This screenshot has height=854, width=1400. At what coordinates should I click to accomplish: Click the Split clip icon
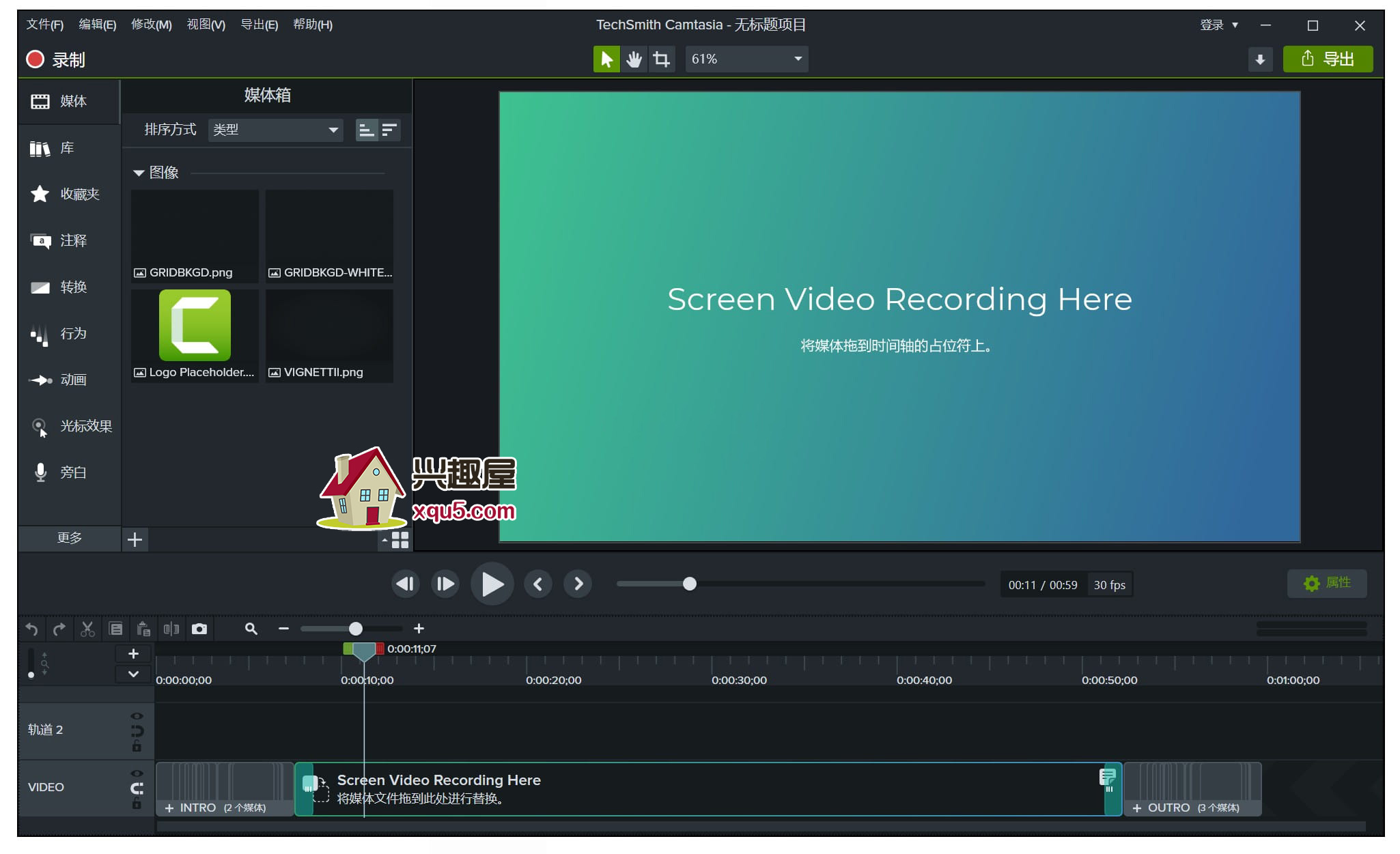point(171,629)
